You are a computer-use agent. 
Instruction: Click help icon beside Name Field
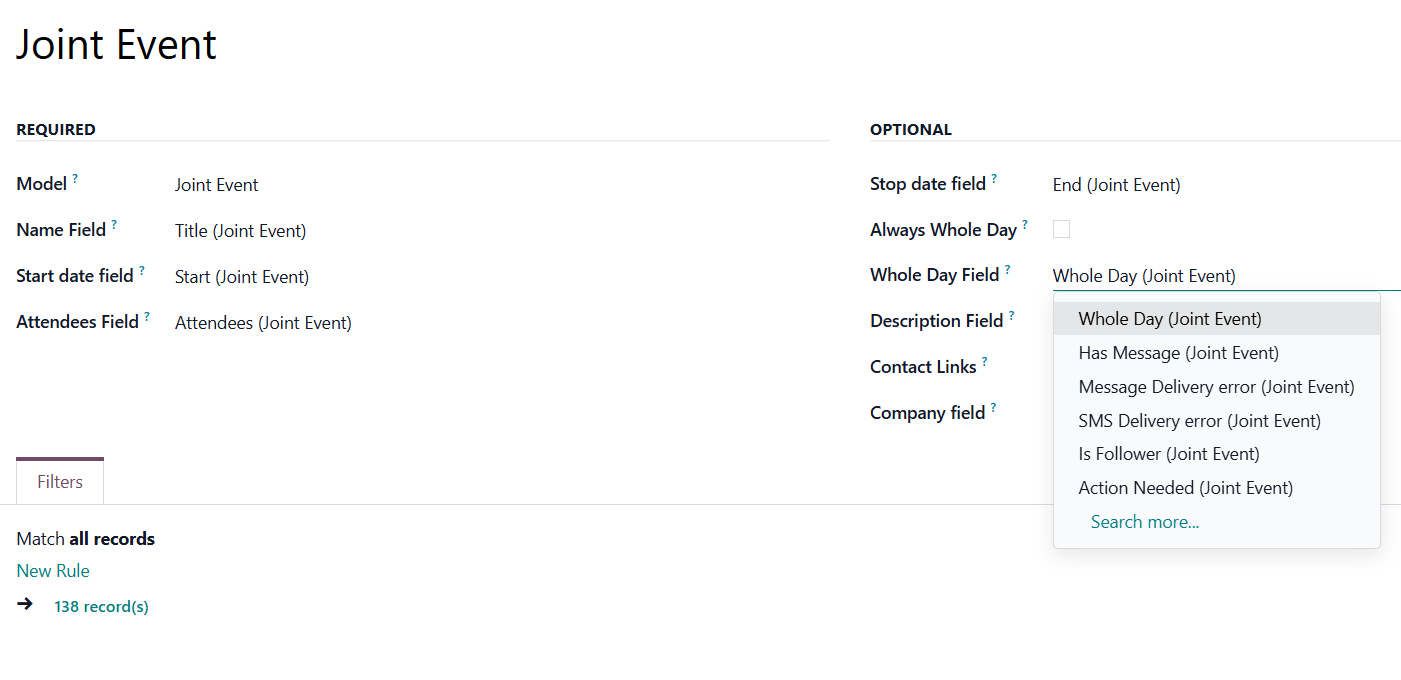(114, 225)
